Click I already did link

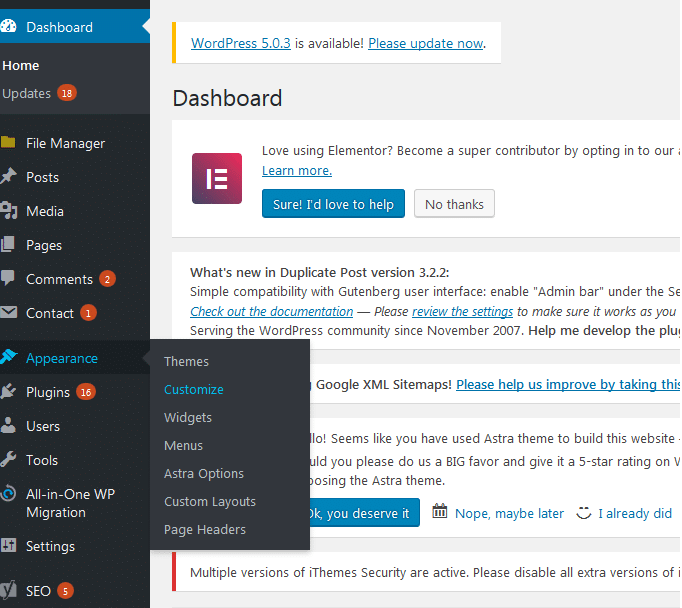(x=635, y=513)
